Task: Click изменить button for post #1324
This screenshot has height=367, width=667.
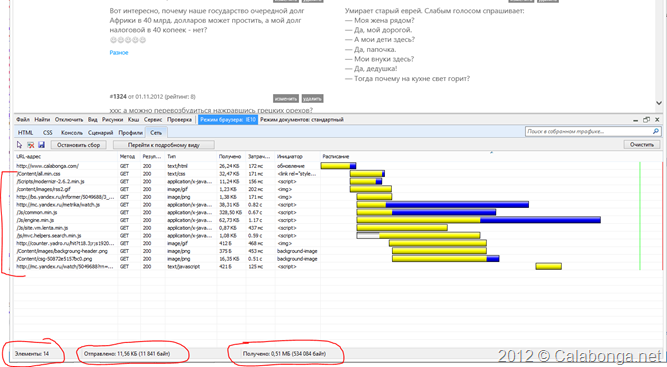Action: point(286,99)
